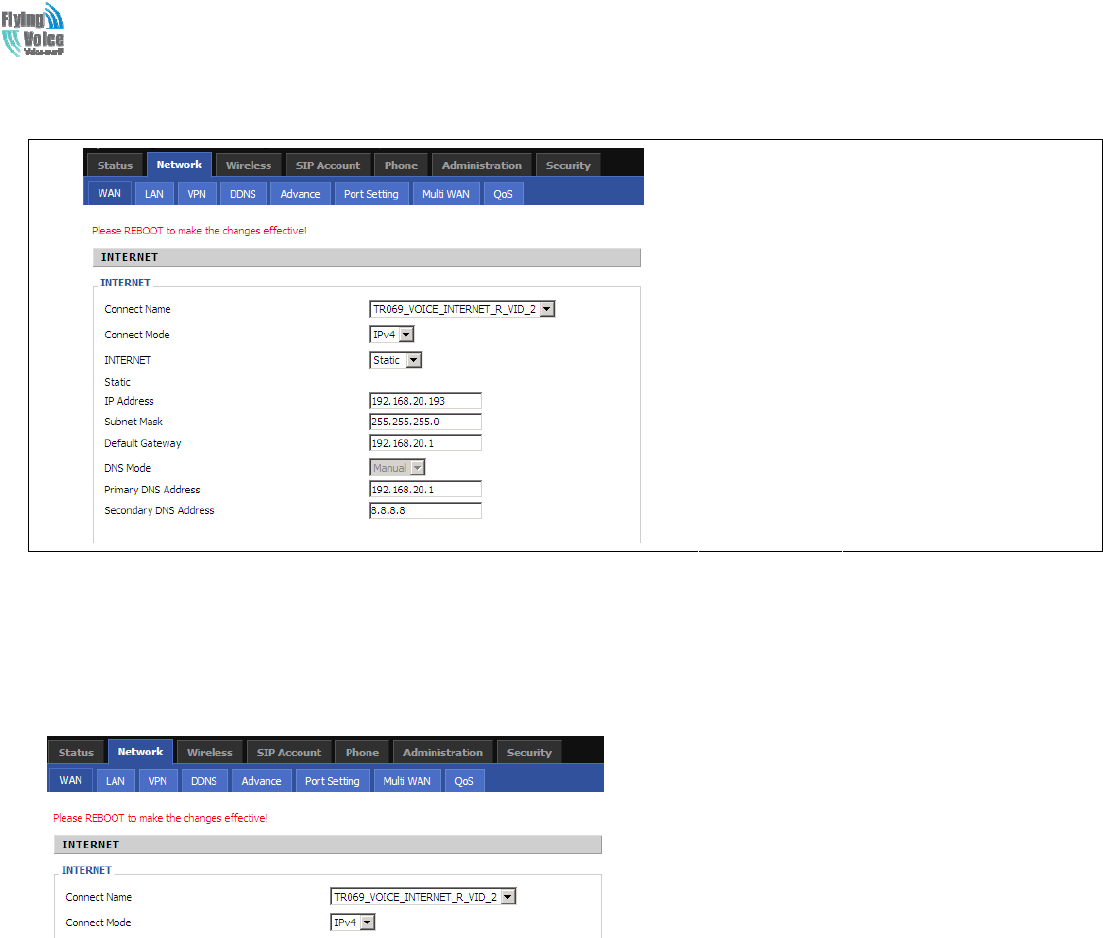Screen dimensions: 1103x938
Task: Select WAN sub-tab in lower screenshot
Action: [70, 780]
